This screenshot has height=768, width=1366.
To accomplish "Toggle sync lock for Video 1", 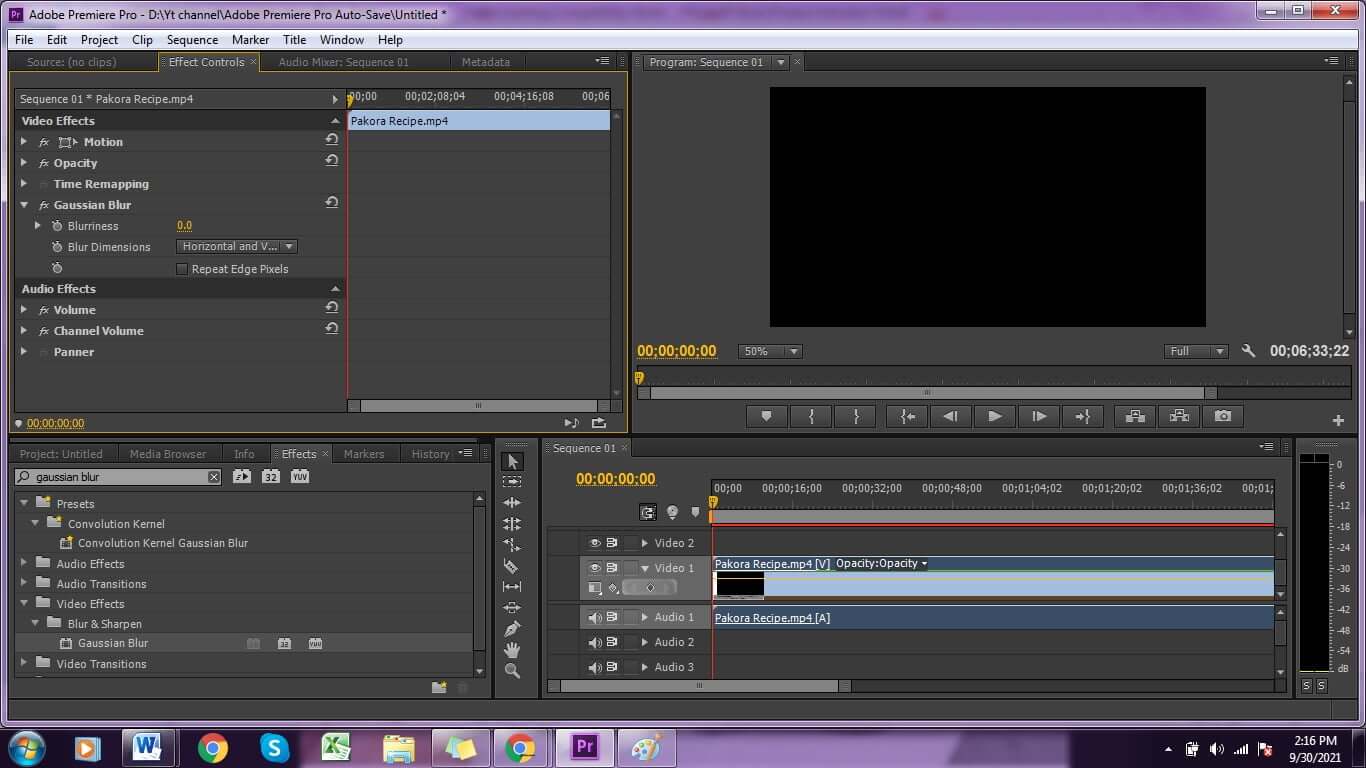I will (x=612, y=568).
